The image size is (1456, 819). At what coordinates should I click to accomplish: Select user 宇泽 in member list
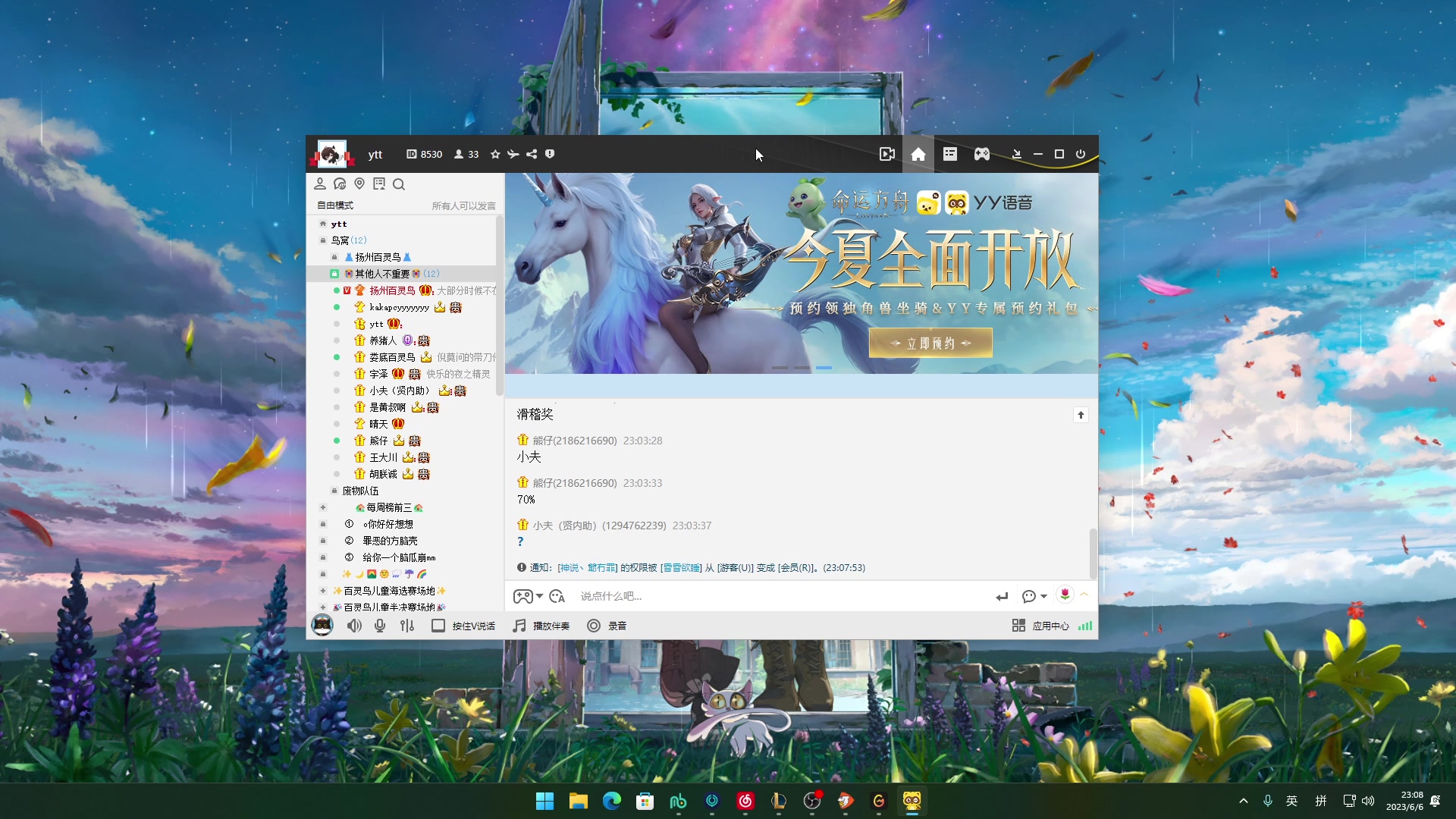pos(378,374)
